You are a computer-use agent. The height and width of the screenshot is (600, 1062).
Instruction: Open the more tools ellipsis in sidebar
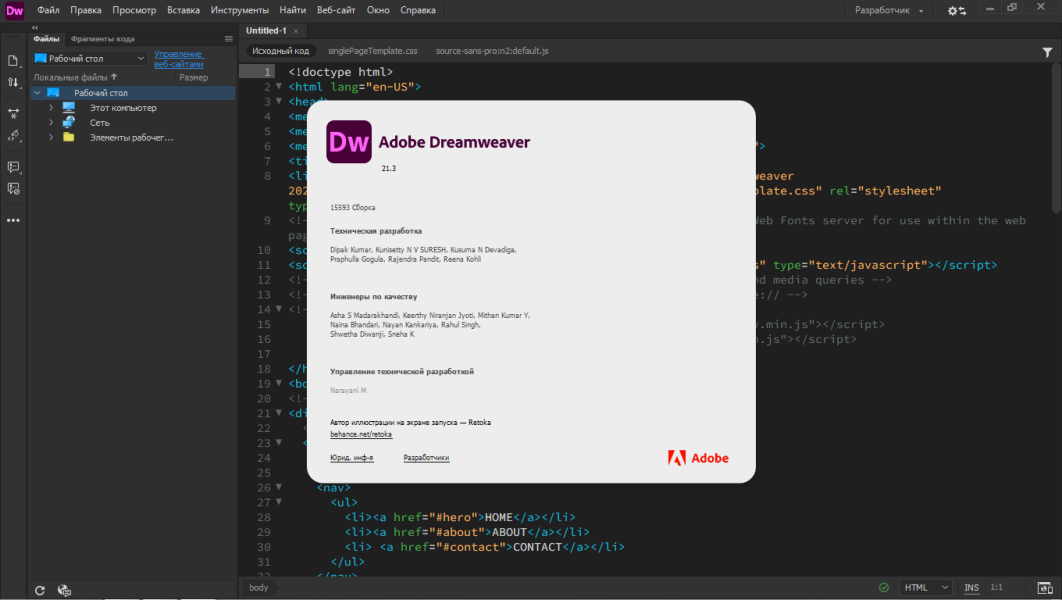(13, 220)
